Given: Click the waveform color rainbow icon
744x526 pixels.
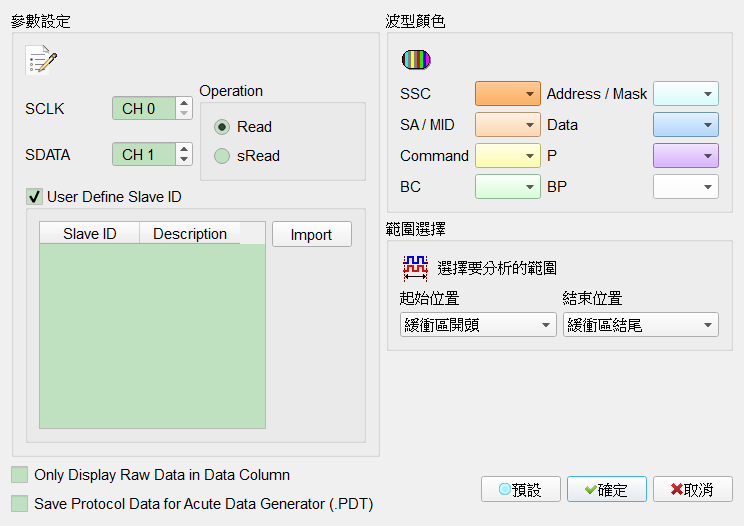Looking at the screenshot, I should pyautogui.click(x=416, y=59).
